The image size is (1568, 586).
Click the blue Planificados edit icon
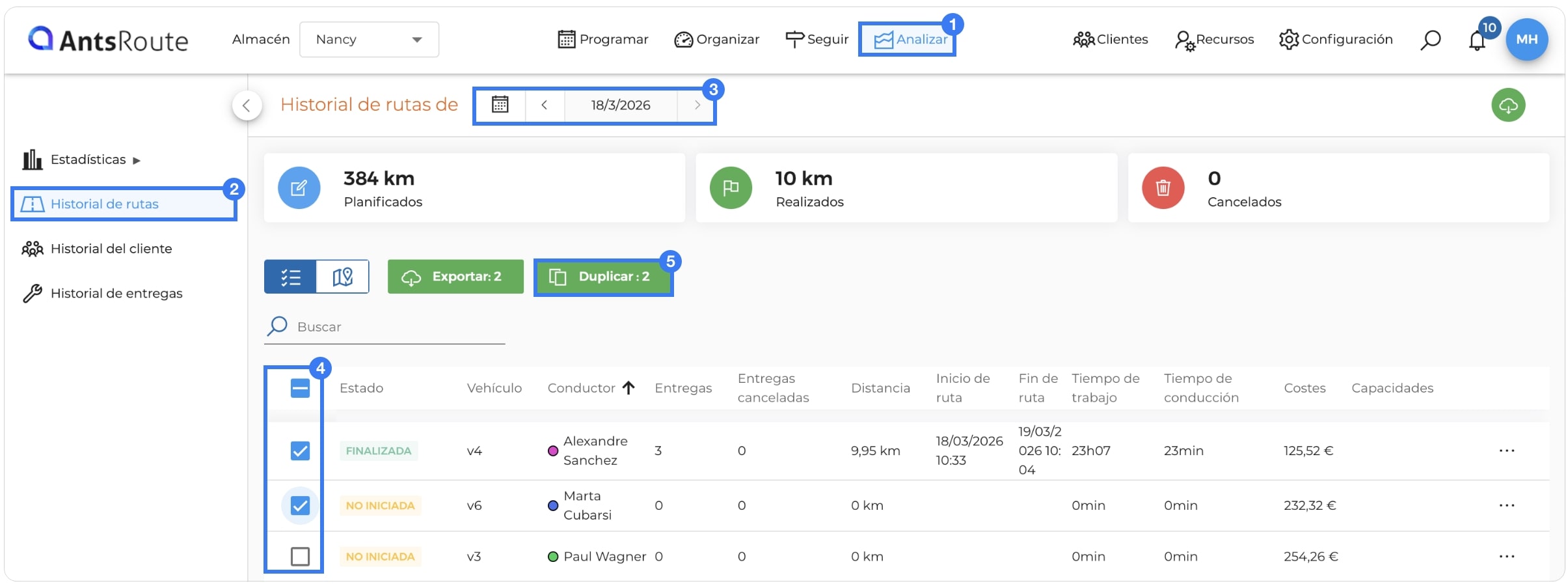299,188
